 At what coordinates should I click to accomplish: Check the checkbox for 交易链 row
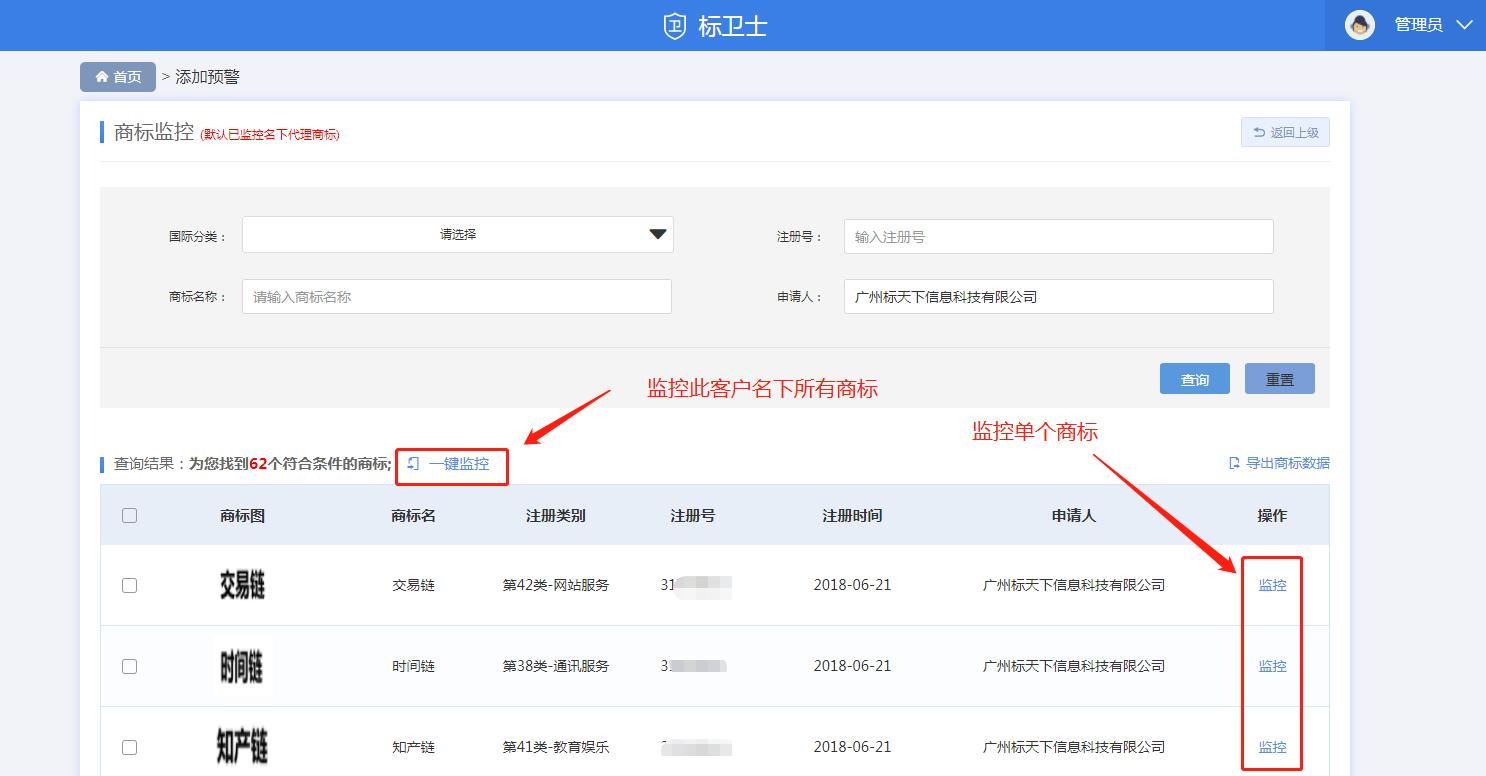[x=129, y=585]
